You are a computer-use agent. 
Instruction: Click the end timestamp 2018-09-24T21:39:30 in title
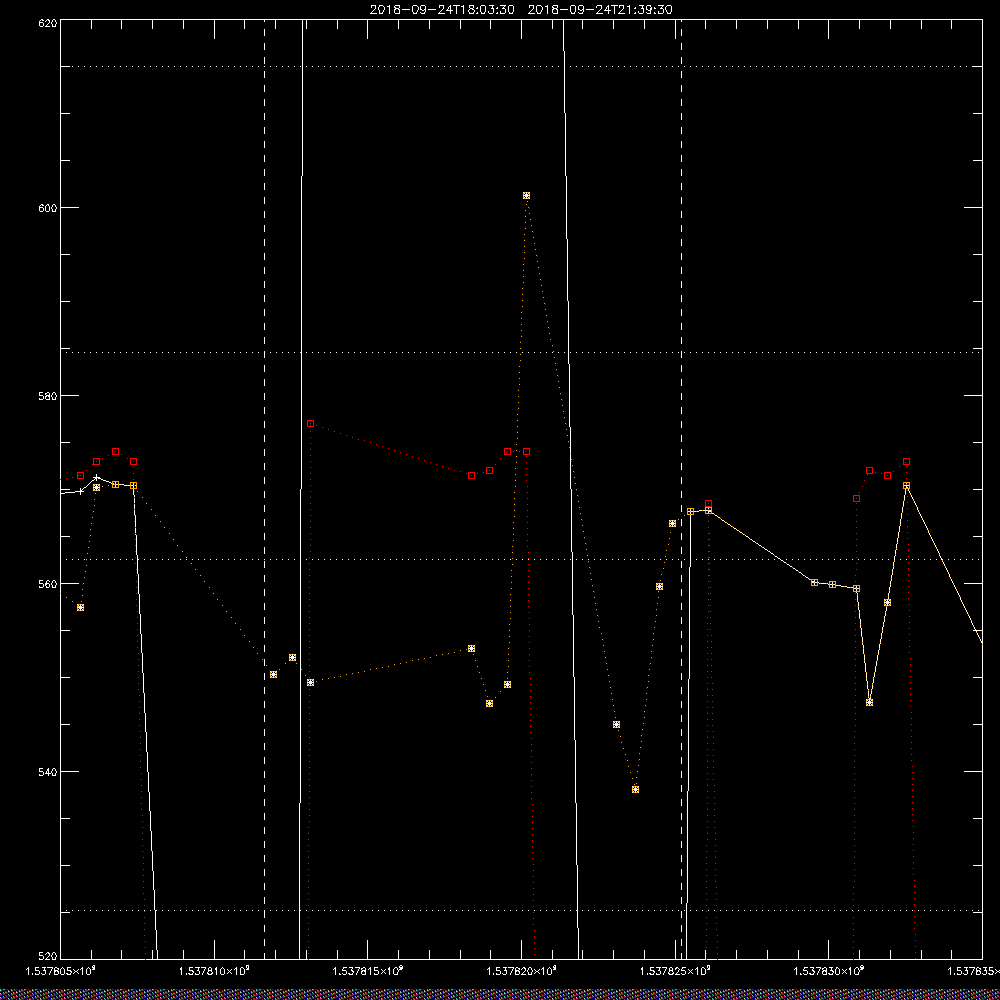tap(600, 10)
